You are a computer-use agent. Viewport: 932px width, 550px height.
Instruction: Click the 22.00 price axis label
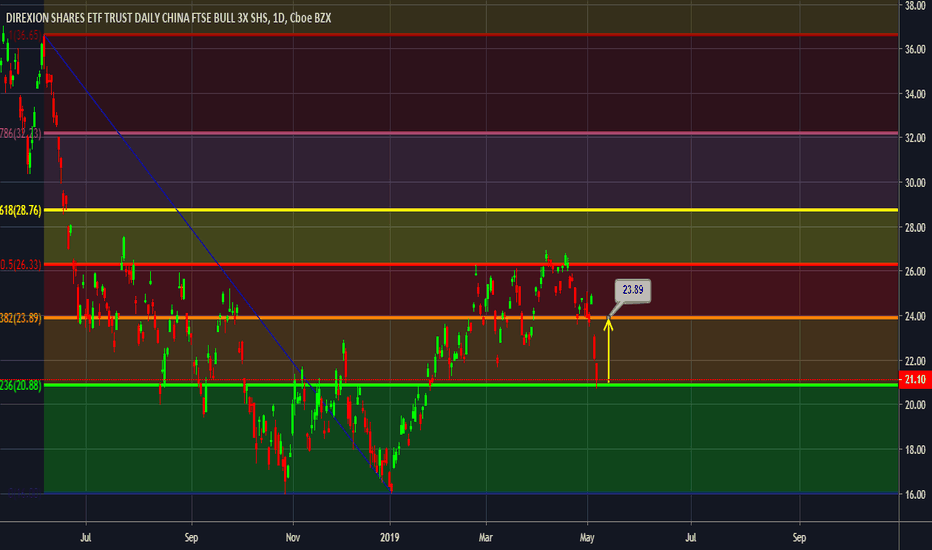(915, 361)
